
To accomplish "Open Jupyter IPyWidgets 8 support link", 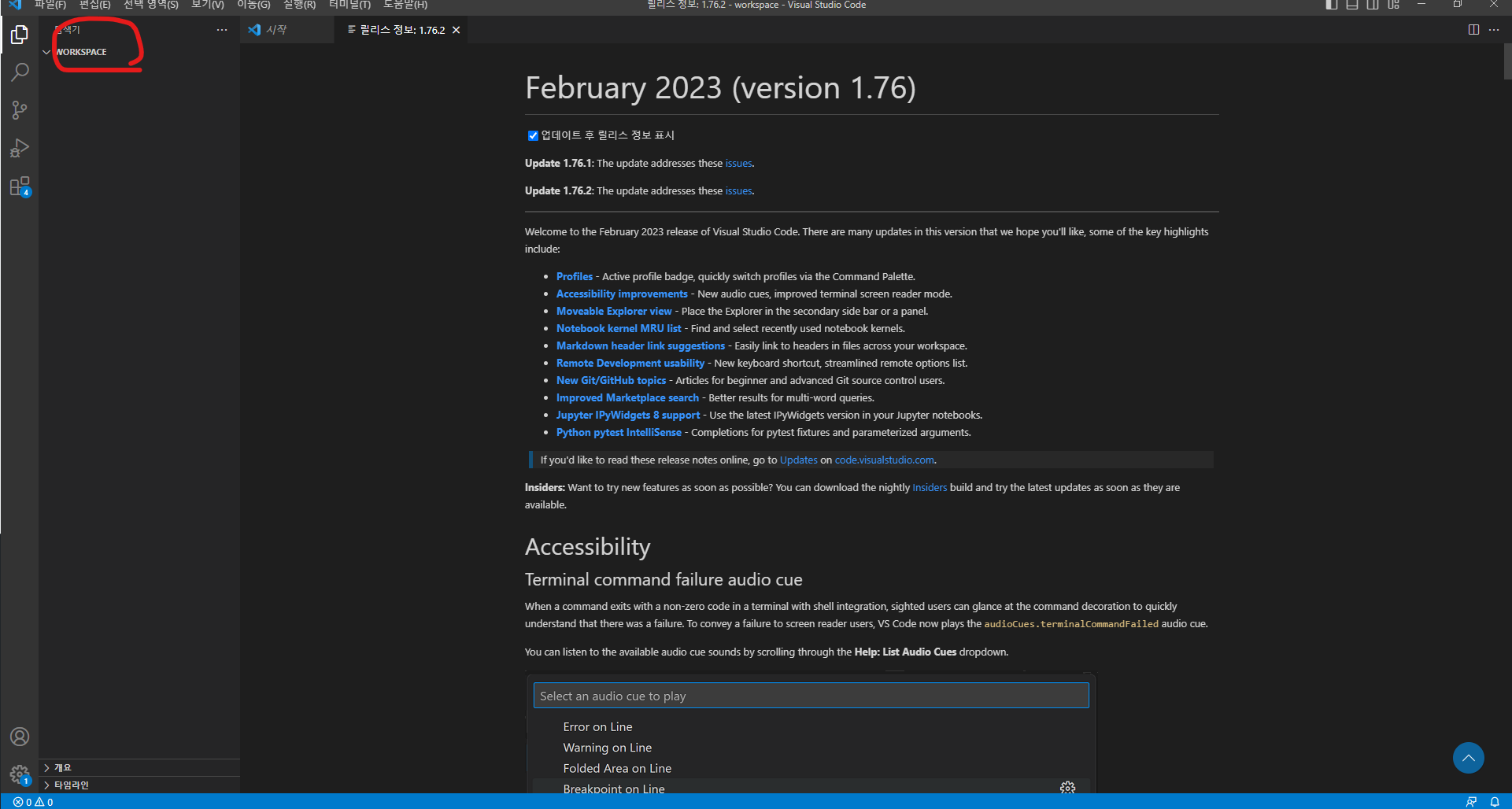I will point(628,415).
